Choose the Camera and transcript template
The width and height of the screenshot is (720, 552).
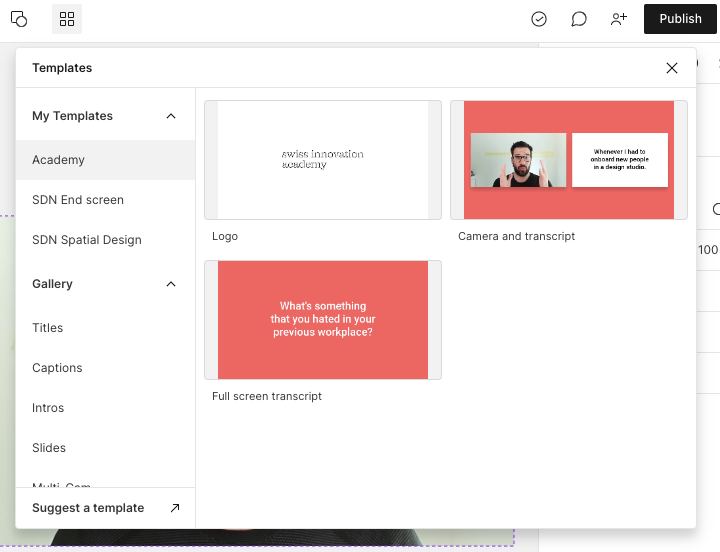tap(569, 160)
